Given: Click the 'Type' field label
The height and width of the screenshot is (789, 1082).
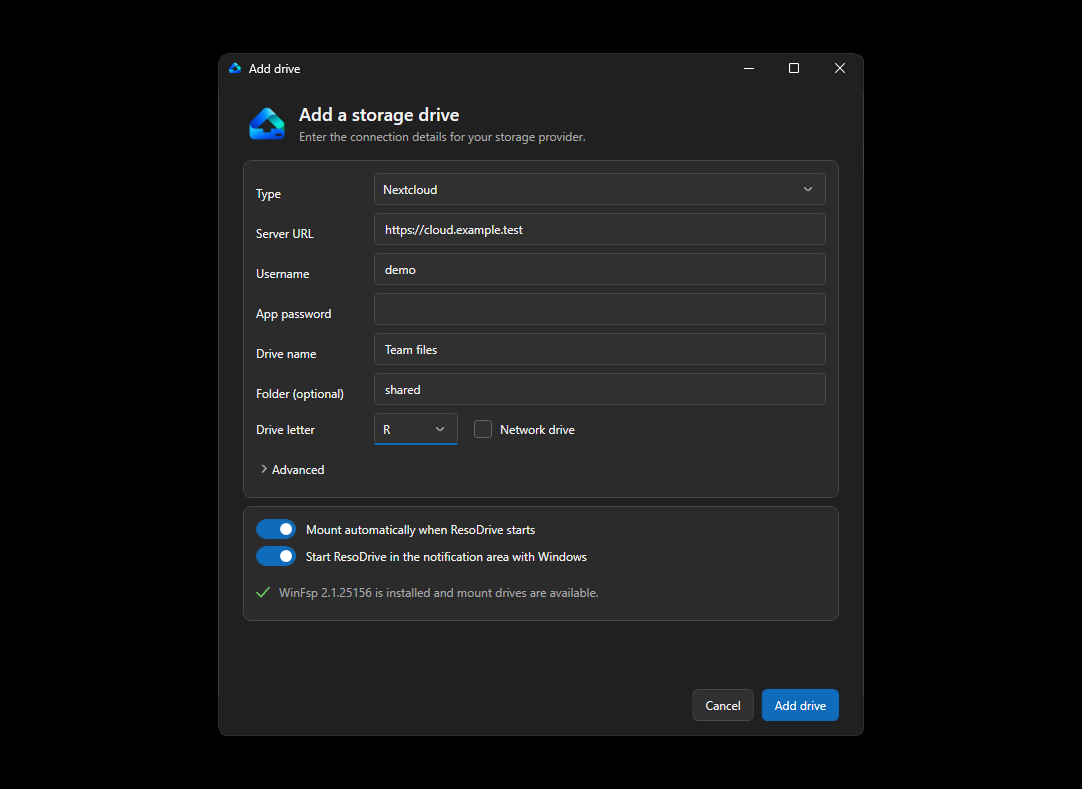Looking at the screenshot, I should click(x=268, y=194).
